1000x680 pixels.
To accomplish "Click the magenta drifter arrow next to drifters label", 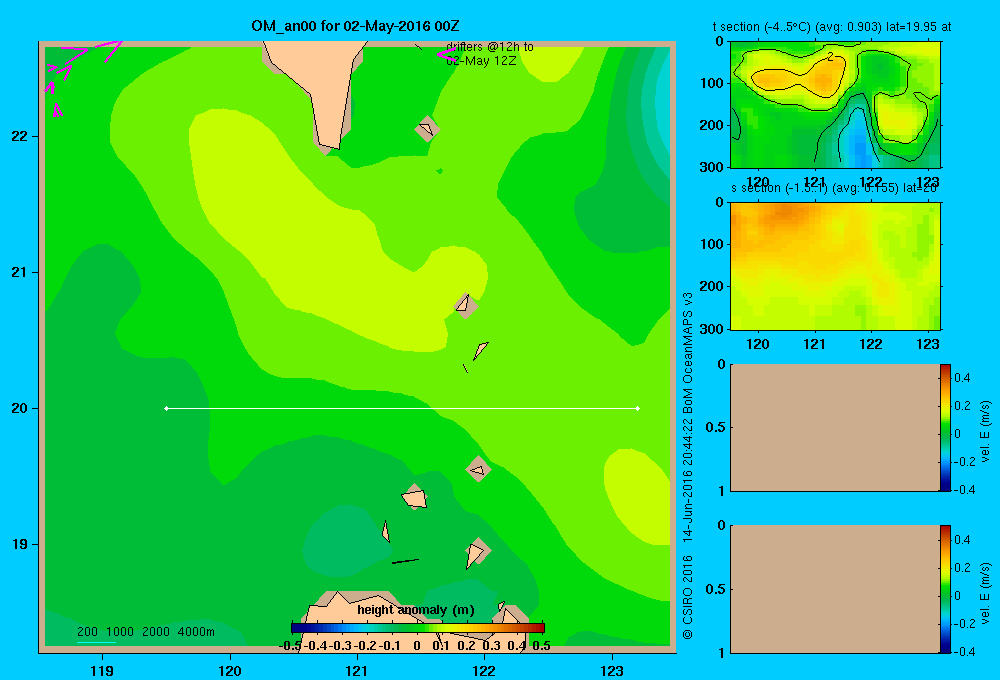I will [x=446, y=55].
